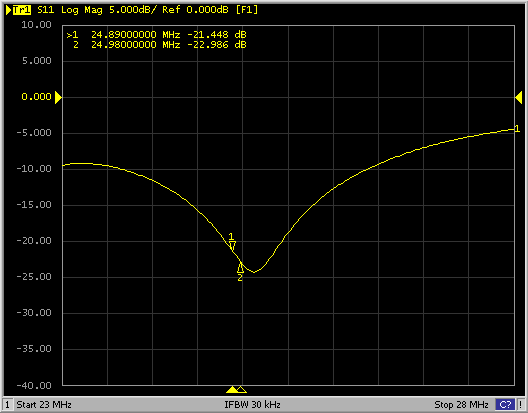528x413 pixels.
Task: Select marker 2 triangle on the trace
Action: coord(240,267)
